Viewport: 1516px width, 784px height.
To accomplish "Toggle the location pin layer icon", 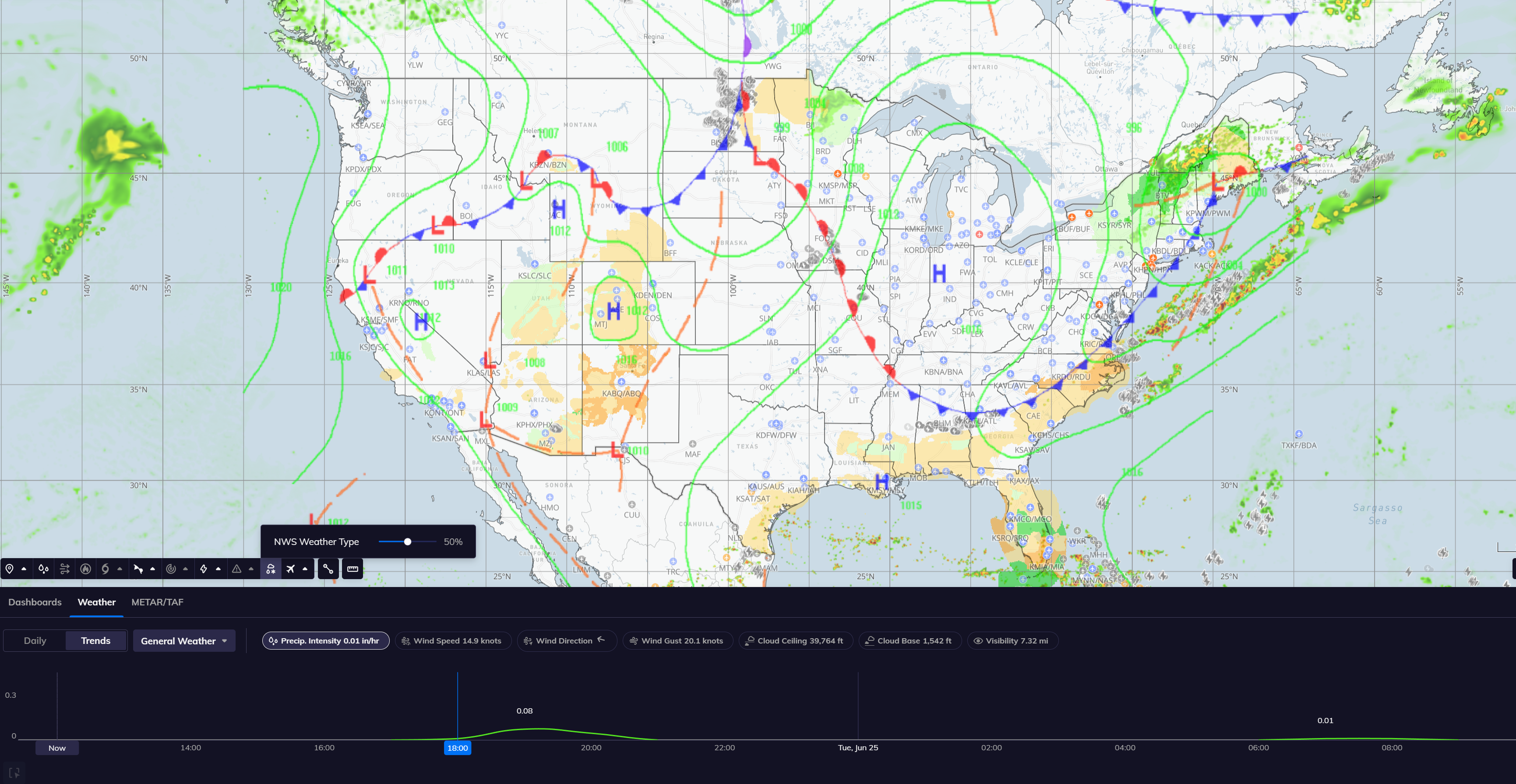I will [10, 569].
